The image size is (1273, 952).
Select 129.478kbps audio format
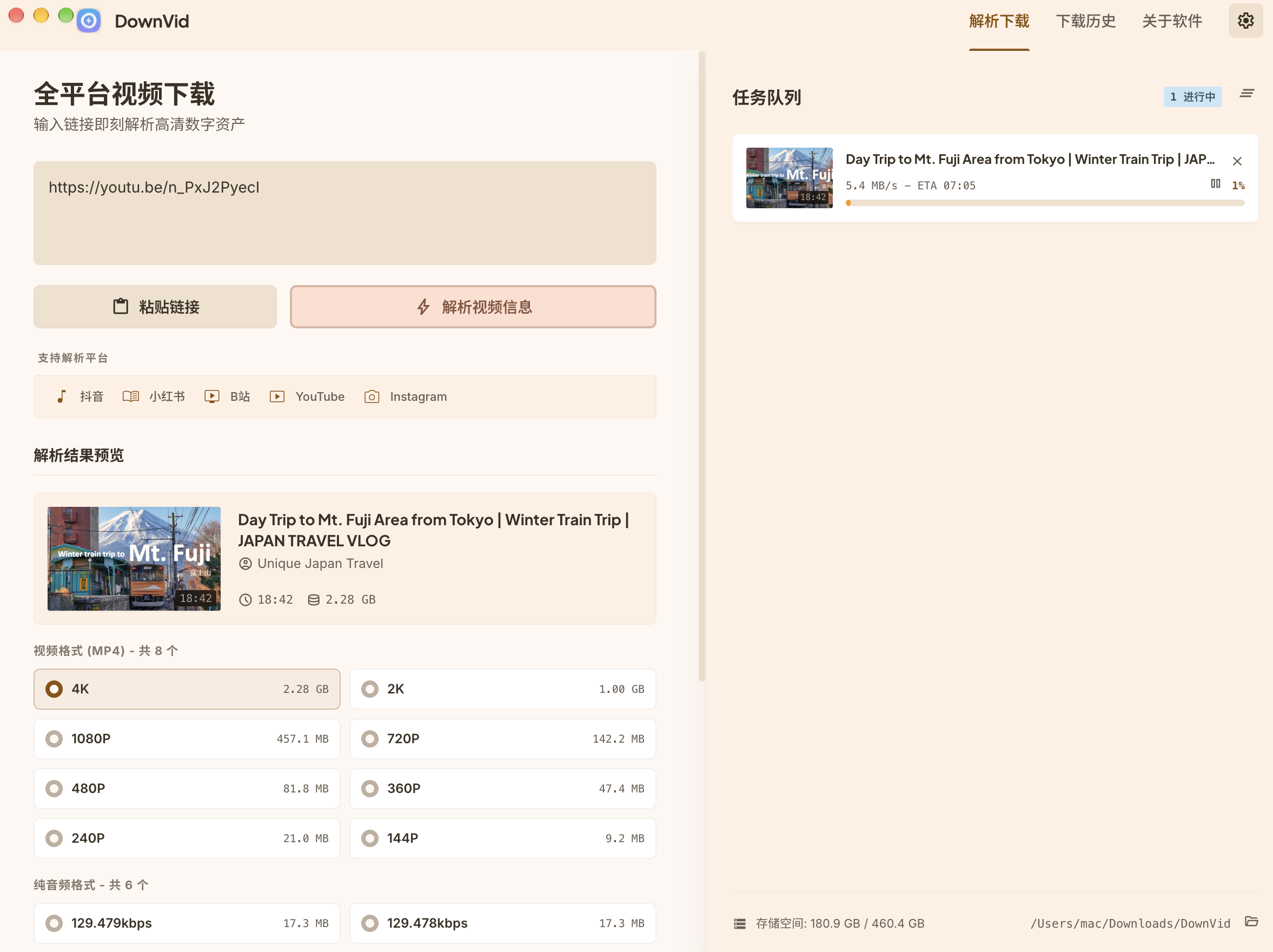(x=502, y=923)
